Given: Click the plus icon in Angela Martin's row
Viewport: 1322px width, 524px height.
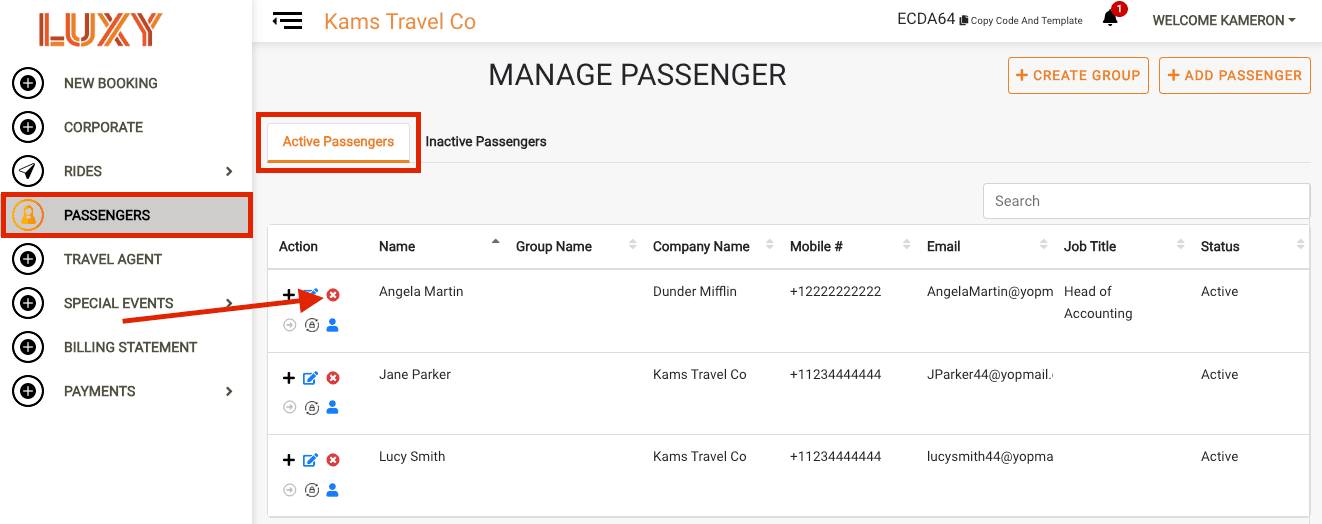Looking at the screenshot, I should (x=289, y=295).
